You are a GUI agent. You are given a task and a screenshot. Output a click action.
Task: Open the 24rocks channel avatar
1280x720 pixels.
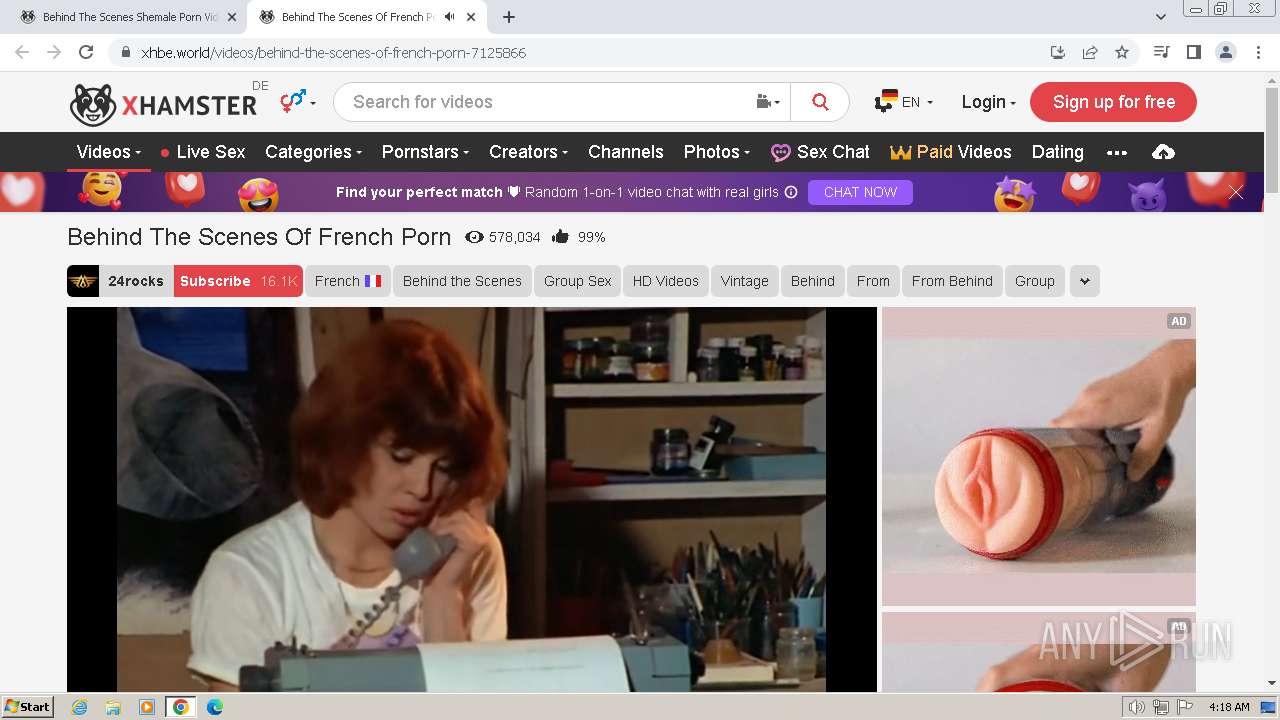tap(83, 281)
